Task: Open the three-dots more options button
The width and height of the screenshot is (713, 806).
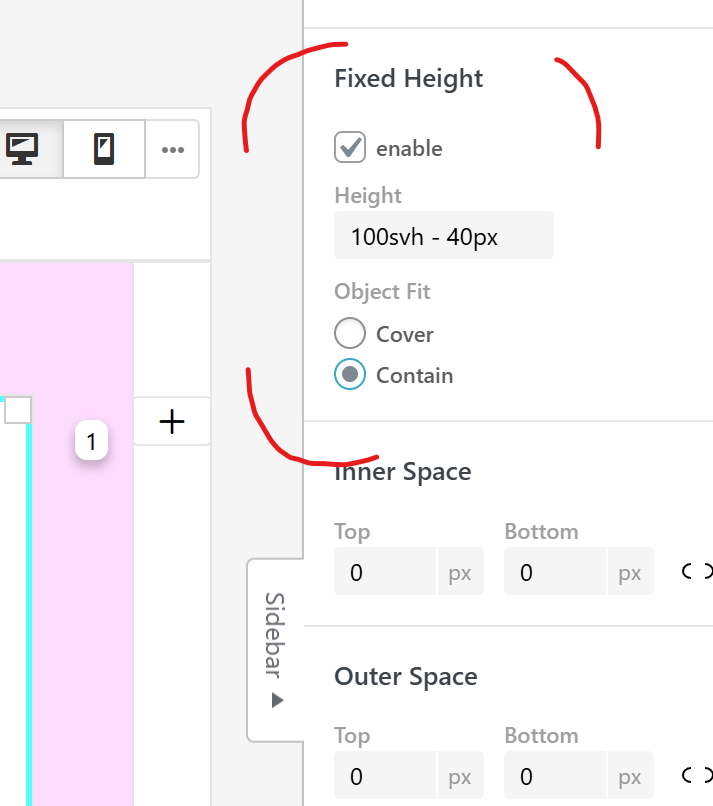Action: pos(172,150)
